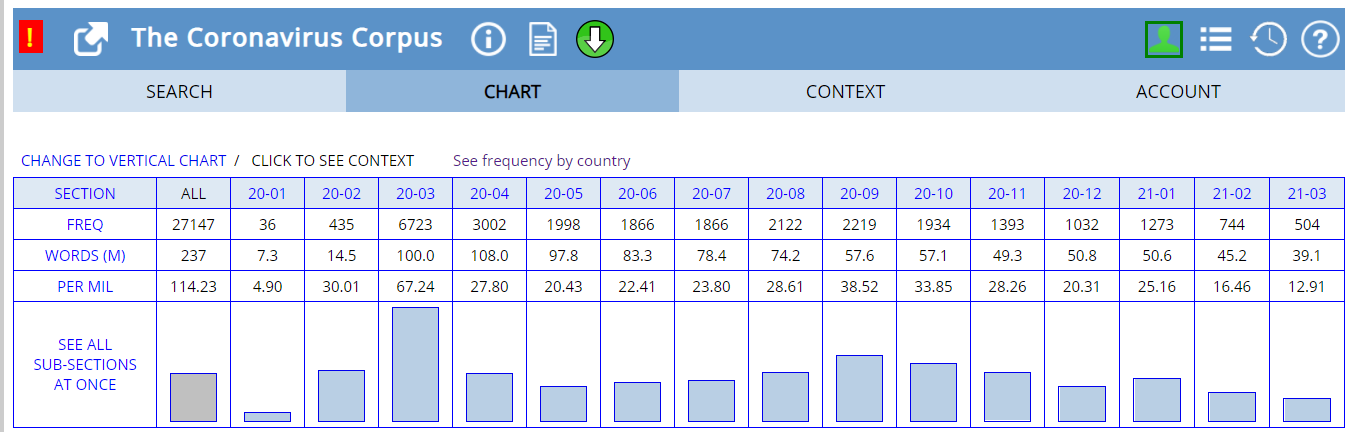
Task: Click the gray ALL frequency bar
Action: pos(193,397)
